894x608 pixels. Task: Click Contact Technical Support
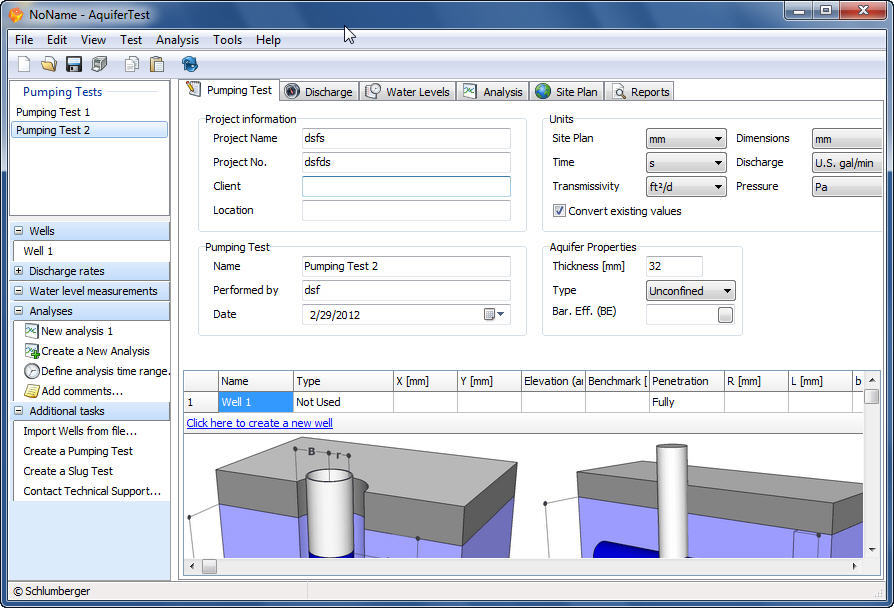coord(92,491)
